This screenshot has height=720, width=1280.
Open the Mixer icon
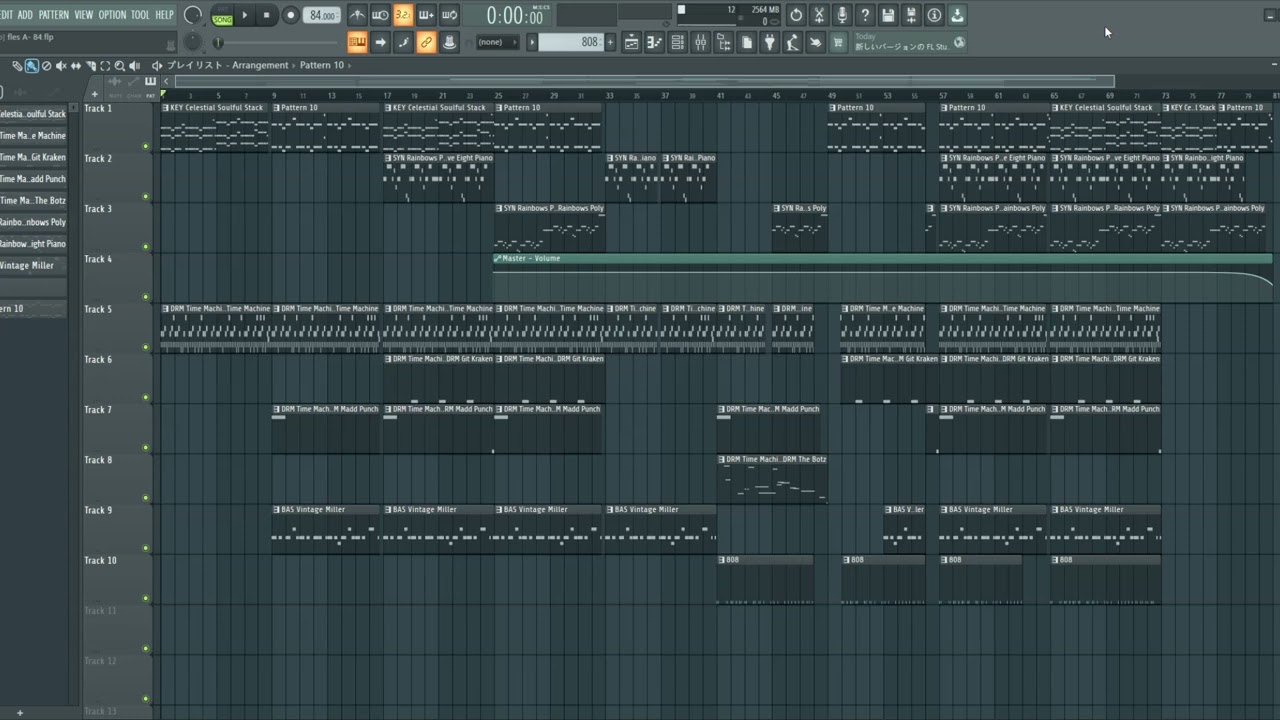[x=700, y=42]
